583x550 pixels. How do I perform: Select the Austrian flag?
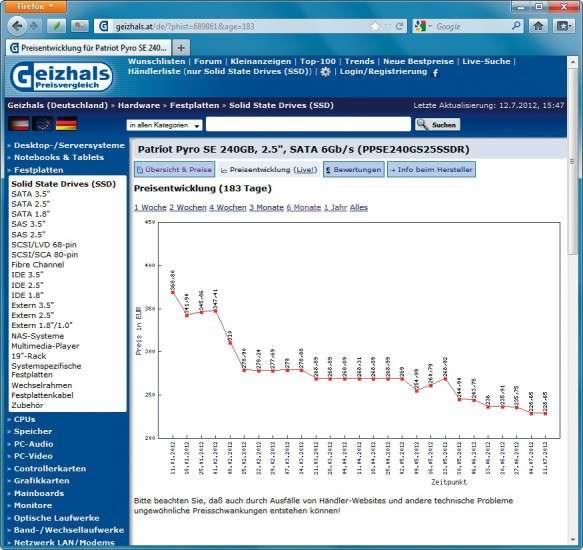click(19, 123)
